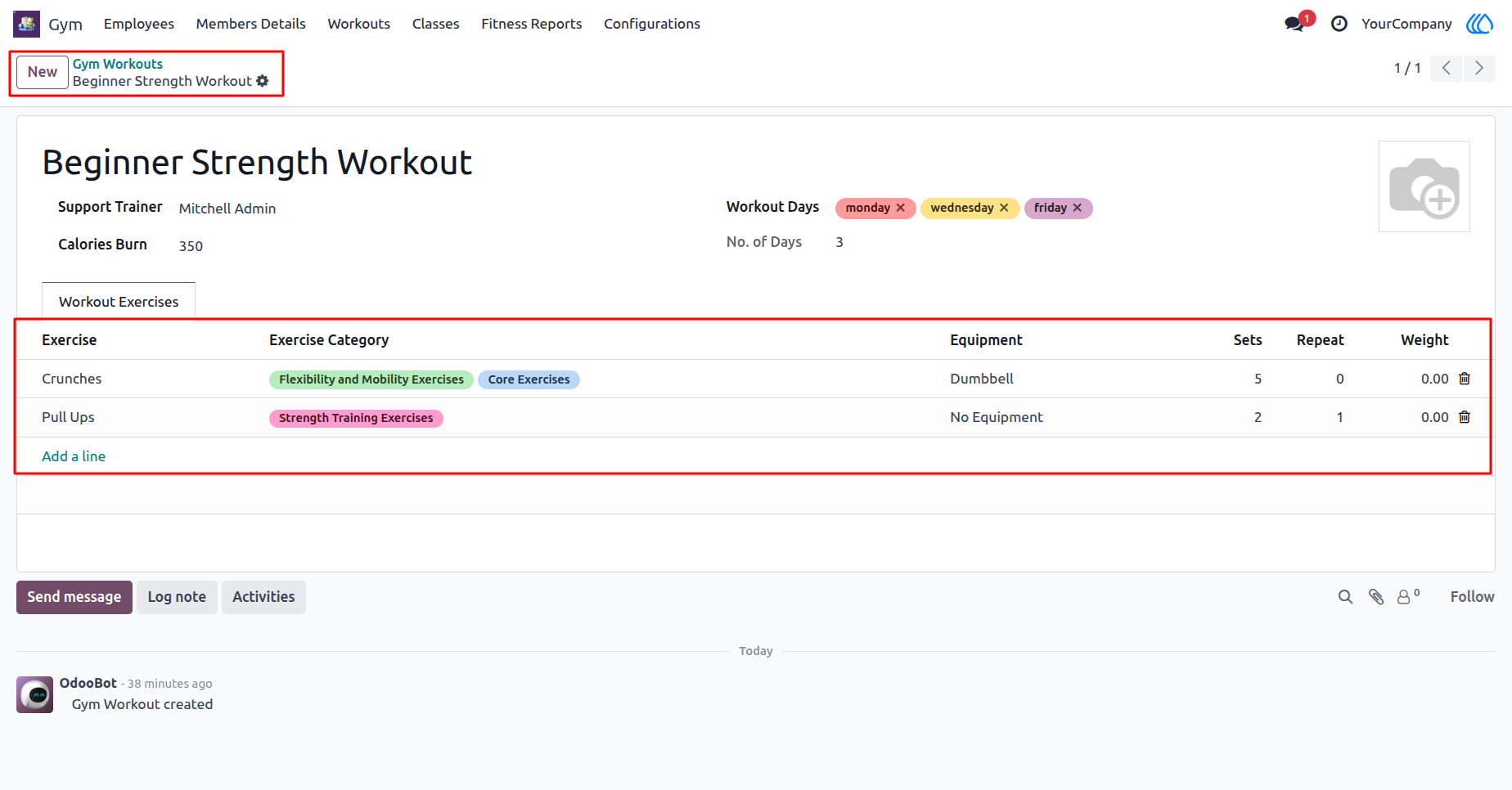Viewport: 1512px width, 790px height.
Task: Click the Repeat value 0 for Crunches
Action: pyautogui.click(x=1339, y=379)
